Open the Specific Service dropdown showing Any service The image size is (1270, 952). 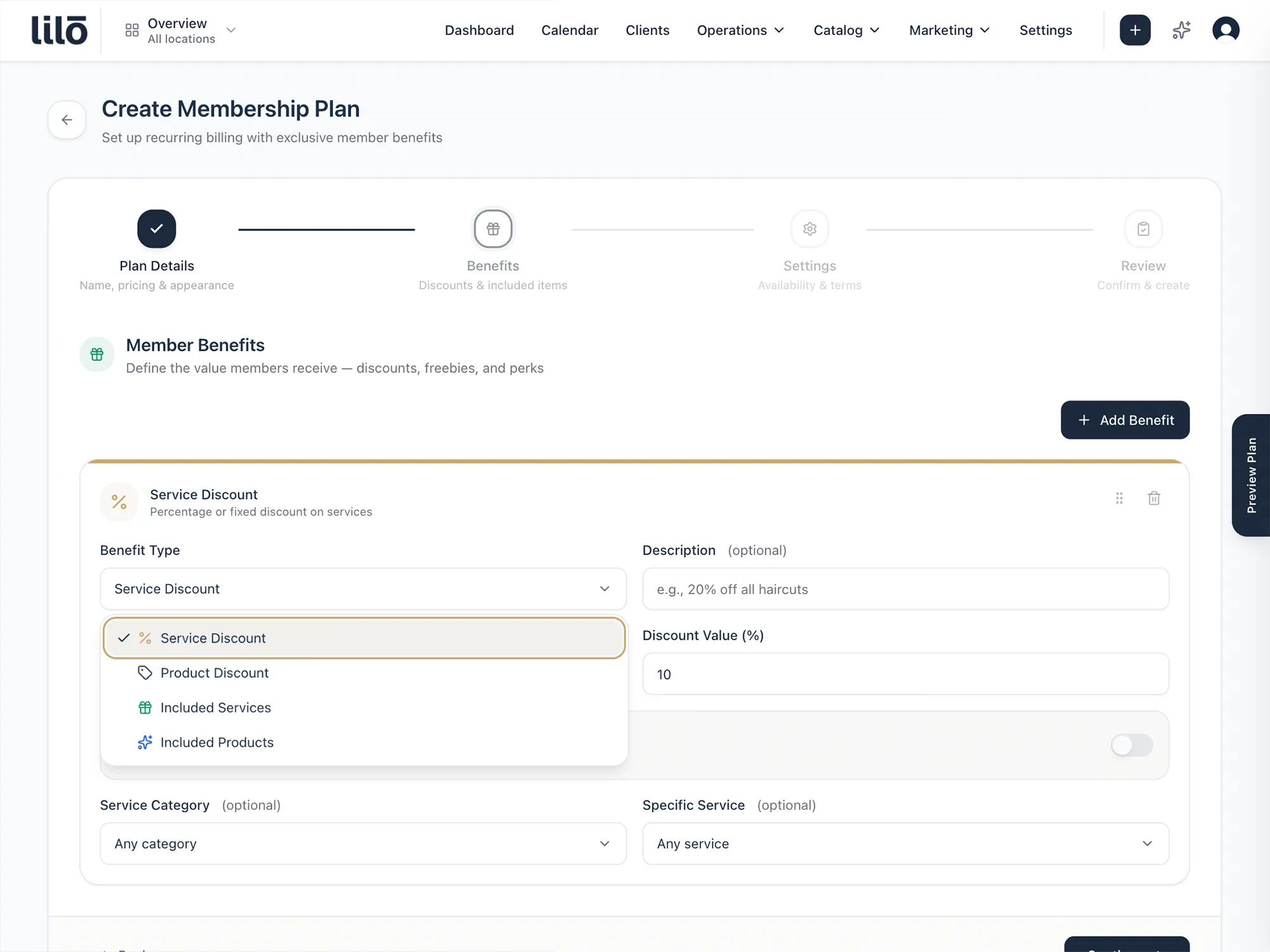coord(906,844)
